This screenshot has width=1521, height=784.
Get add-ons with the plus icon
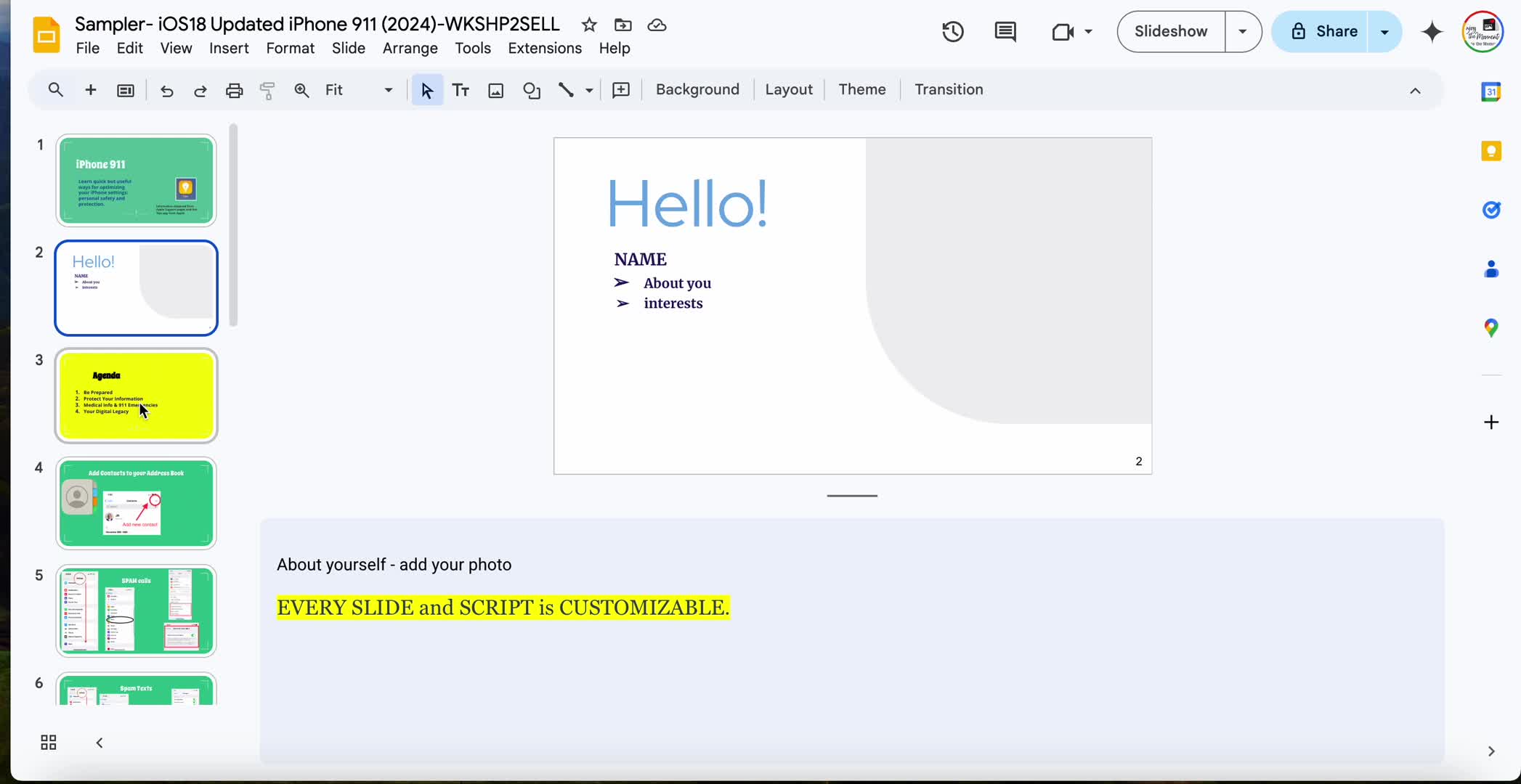click(x=1490, y=422)
